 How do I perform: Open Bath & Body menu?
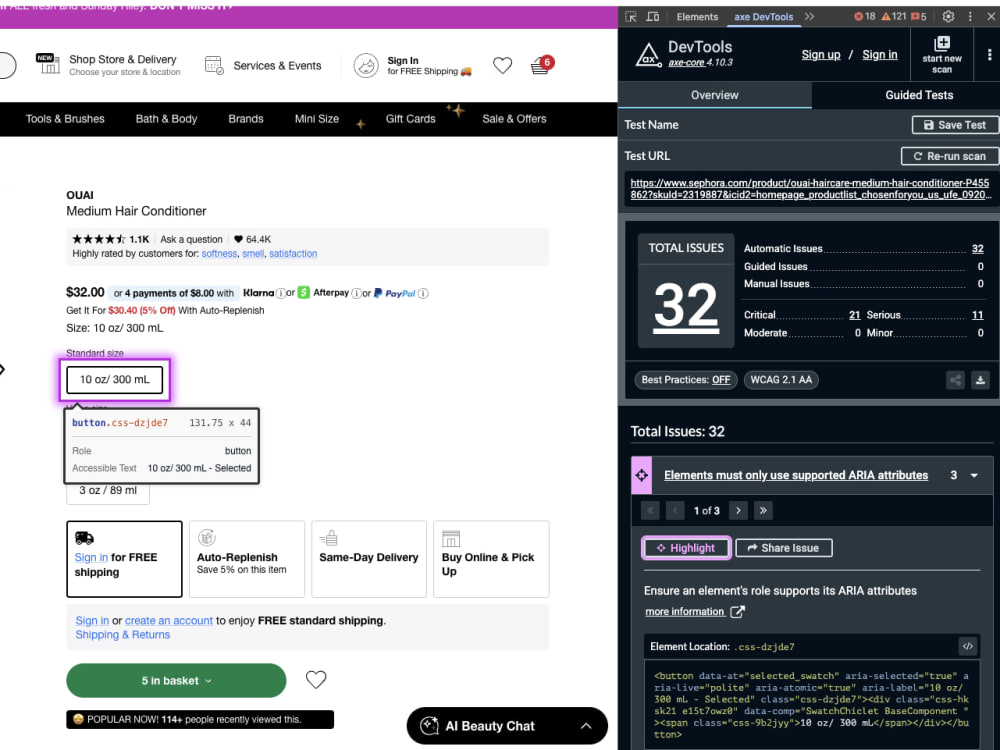coord(166,119)
